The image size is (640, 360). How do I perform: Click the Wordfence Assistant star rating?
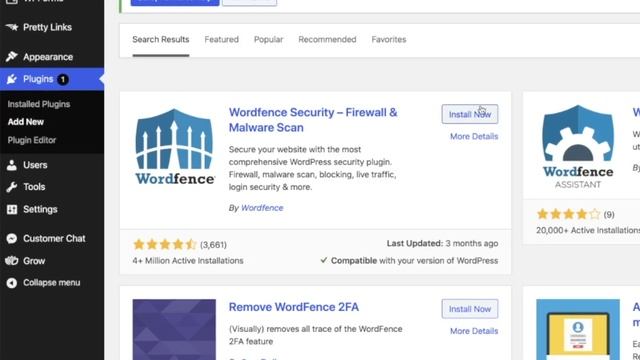tap(569, 214)
